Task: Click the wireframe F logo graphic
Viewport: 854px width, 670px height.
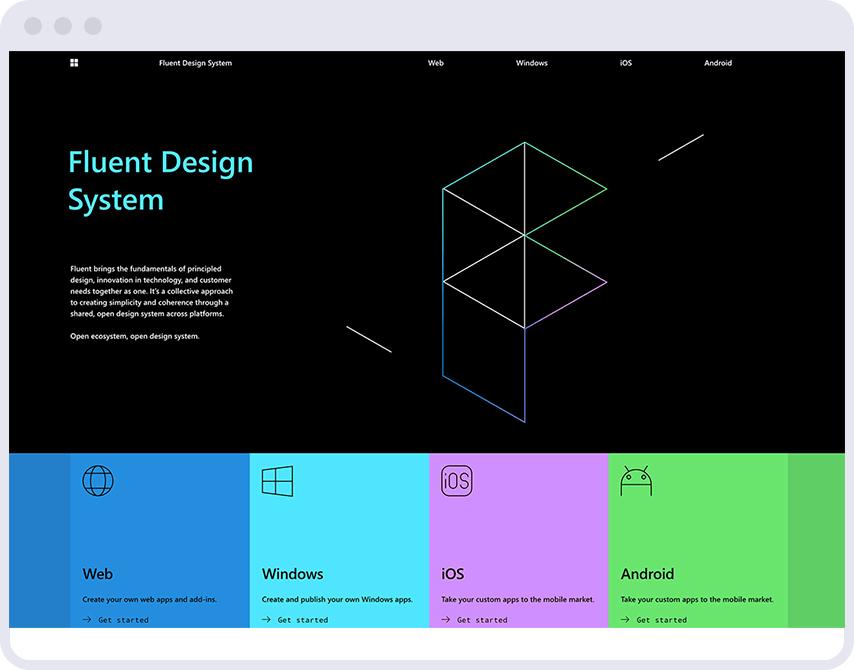Action: 524,282
